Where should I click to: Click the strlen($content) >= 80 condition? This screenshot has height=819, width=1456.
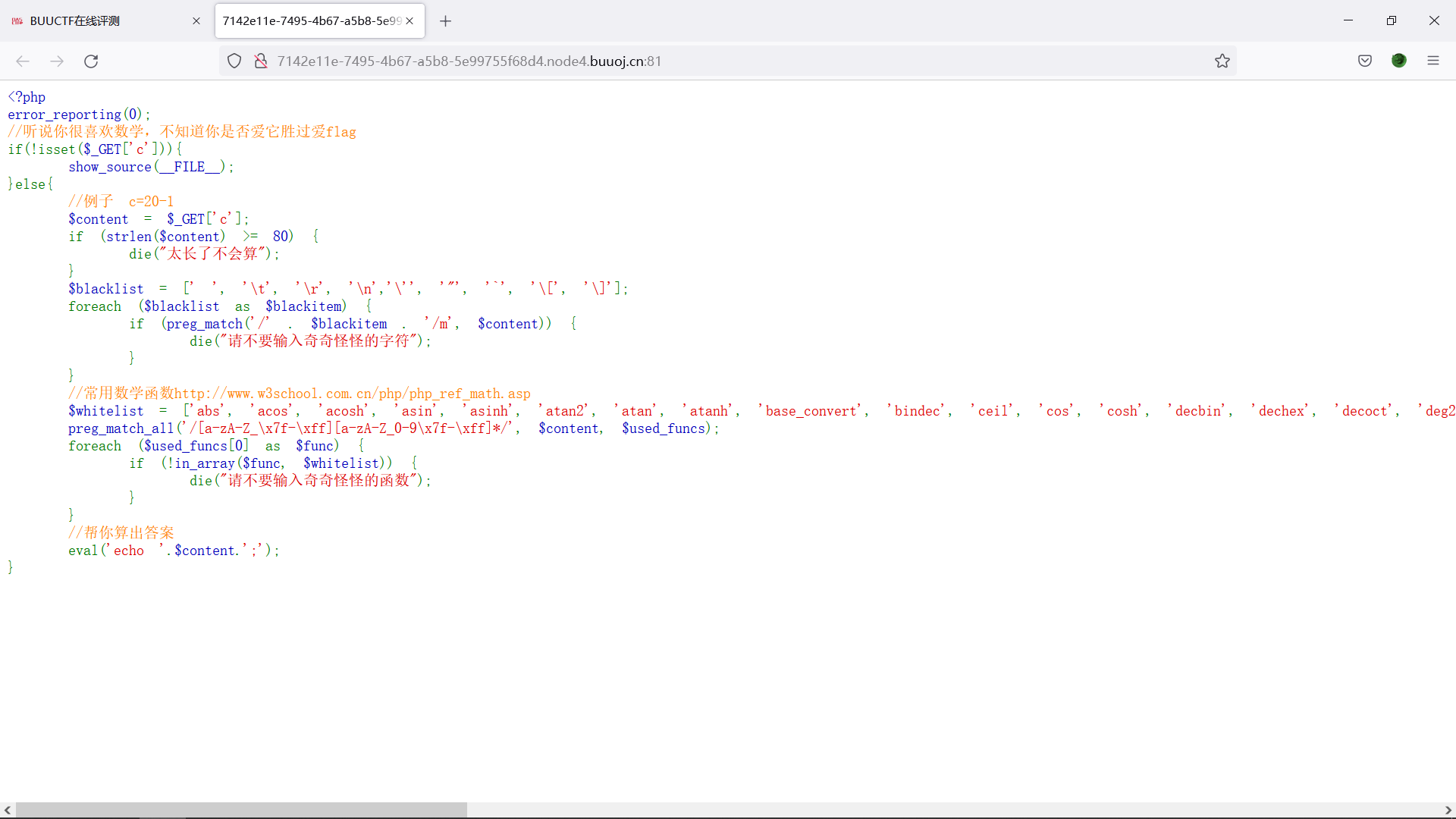pos(193,237)
